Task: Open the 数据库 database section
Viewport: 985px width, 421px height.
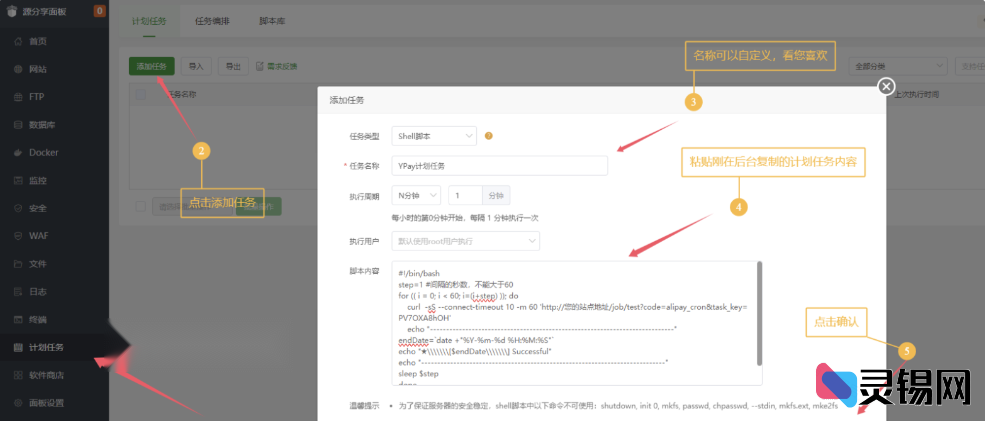Action: coord(41,125)
